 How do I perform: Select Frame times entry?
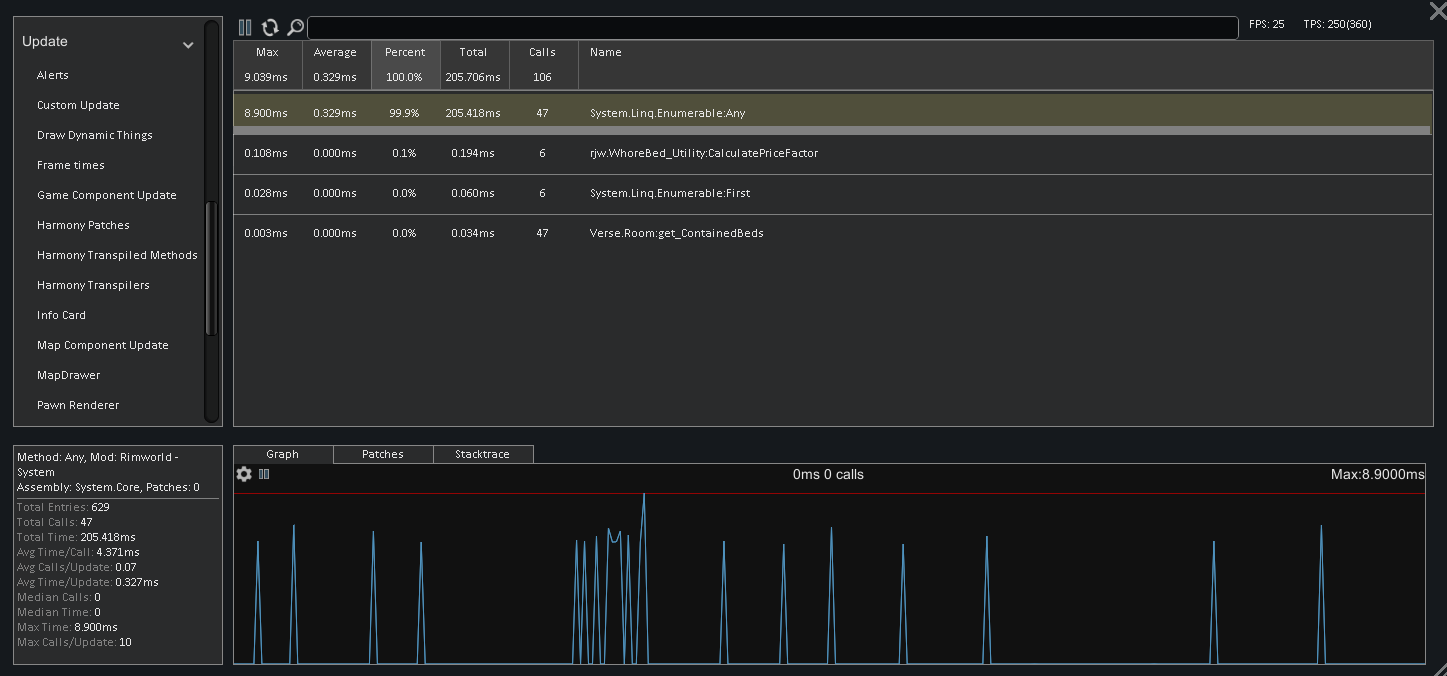click(71, 165)
